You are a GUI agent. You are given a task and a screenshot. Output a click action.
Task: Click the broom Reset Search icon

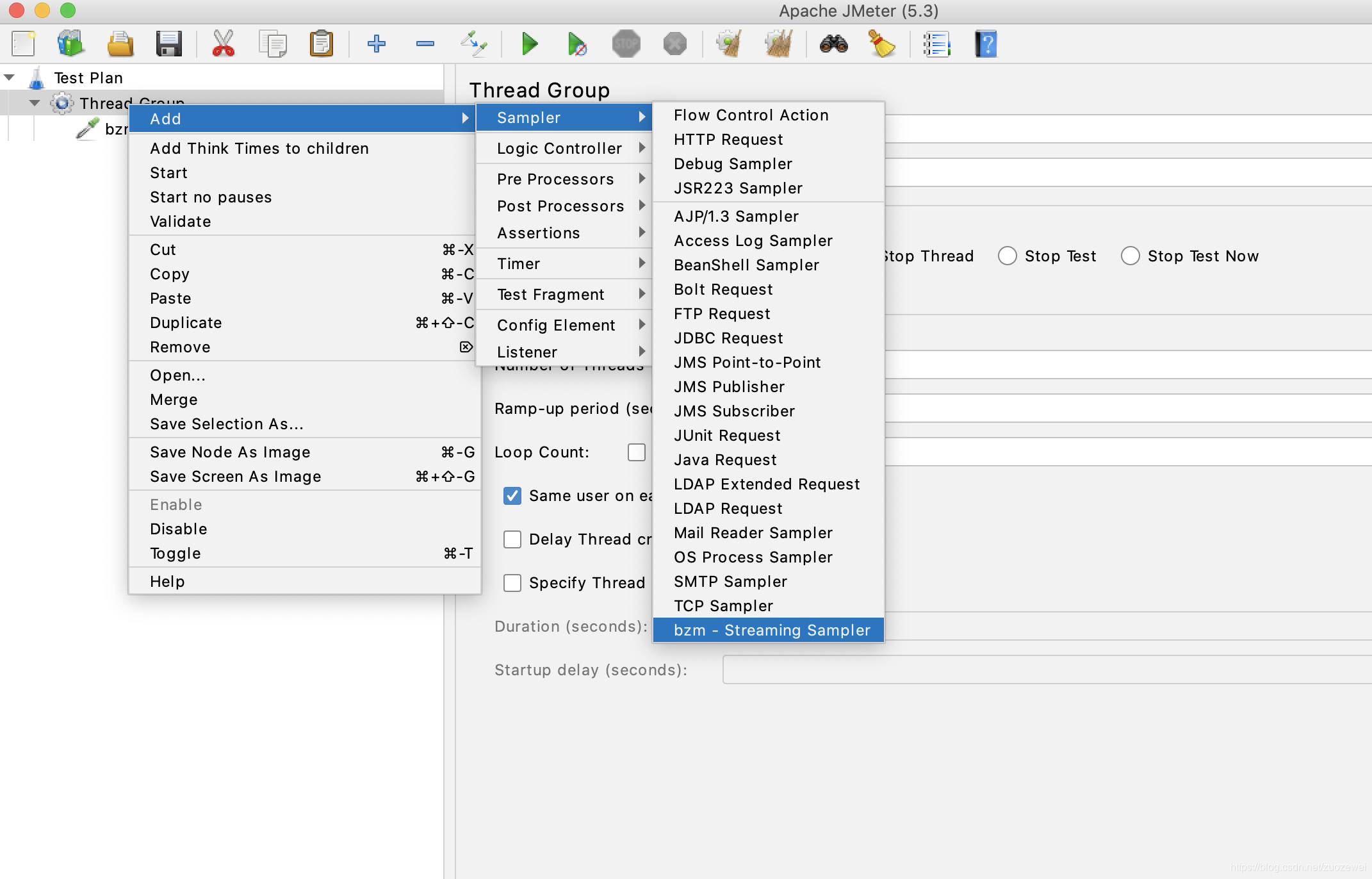(882, 44)
